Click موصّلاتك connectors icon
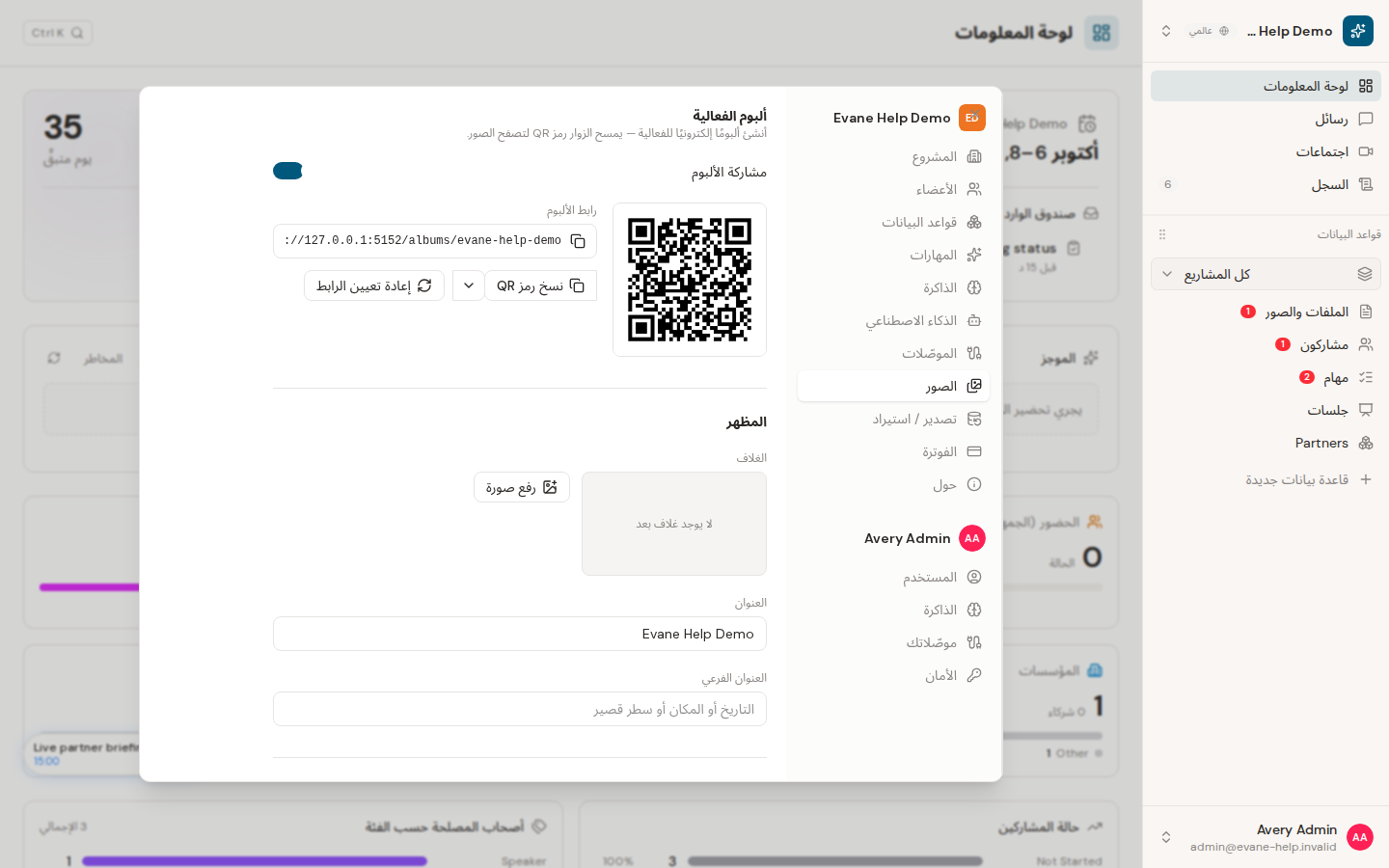The height and width of the screenshot is (868, 1389). 974,642
